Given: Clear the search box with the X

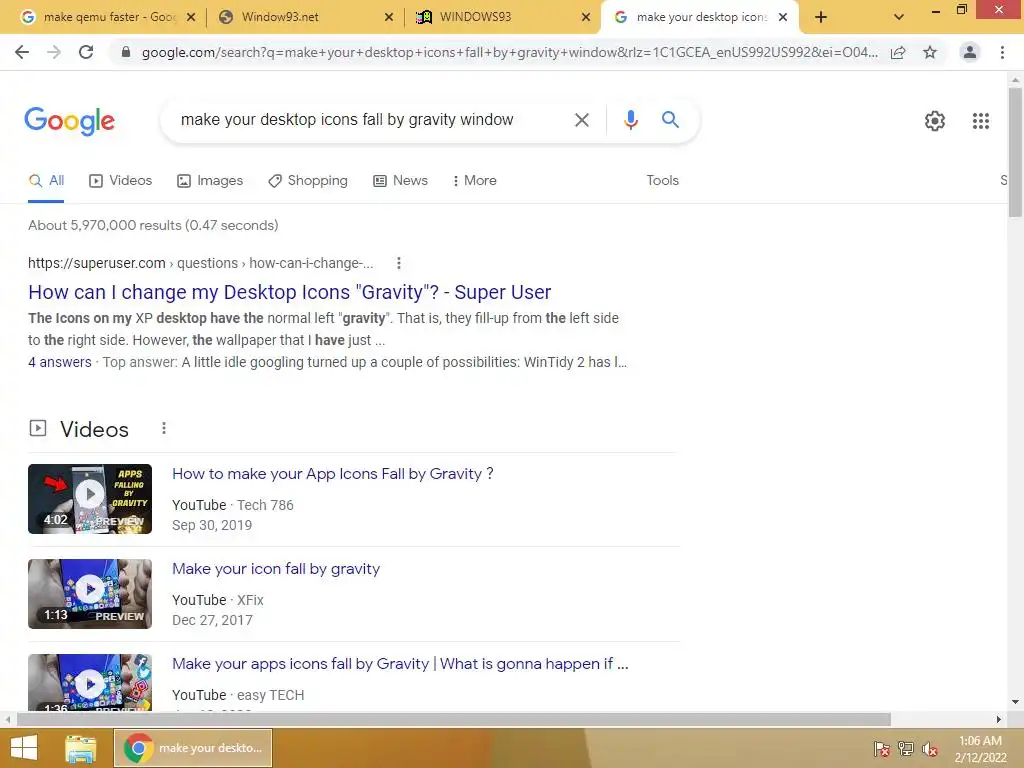Looking at the screenshot, I should tap(581, 120).
